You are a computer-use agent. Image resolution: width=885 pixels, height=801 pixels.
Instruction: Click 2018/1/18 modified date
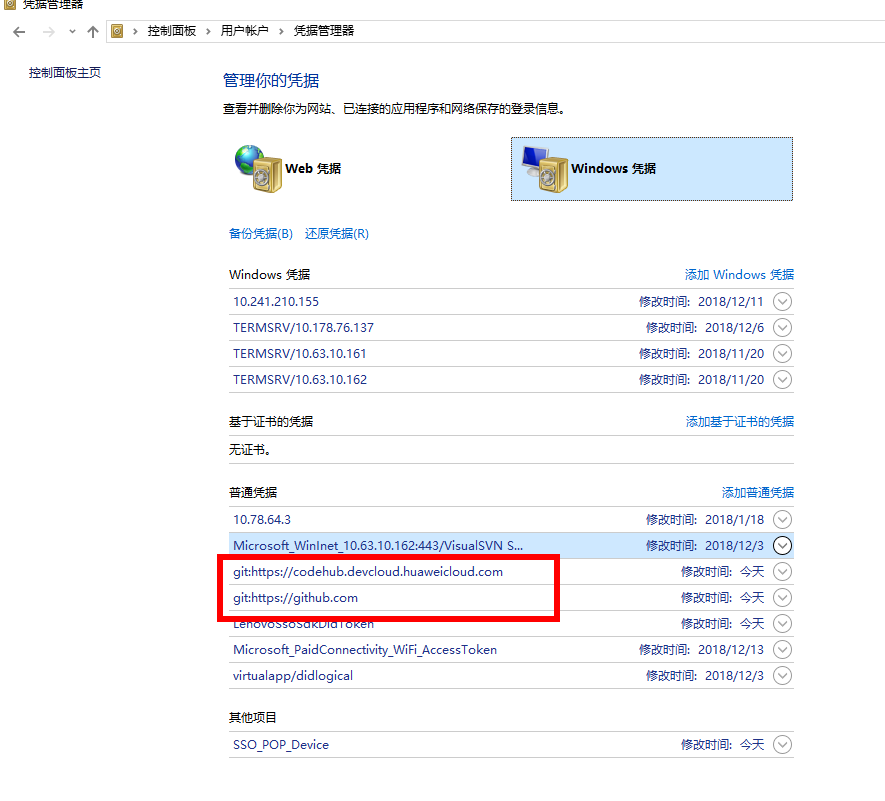point(734,520)
